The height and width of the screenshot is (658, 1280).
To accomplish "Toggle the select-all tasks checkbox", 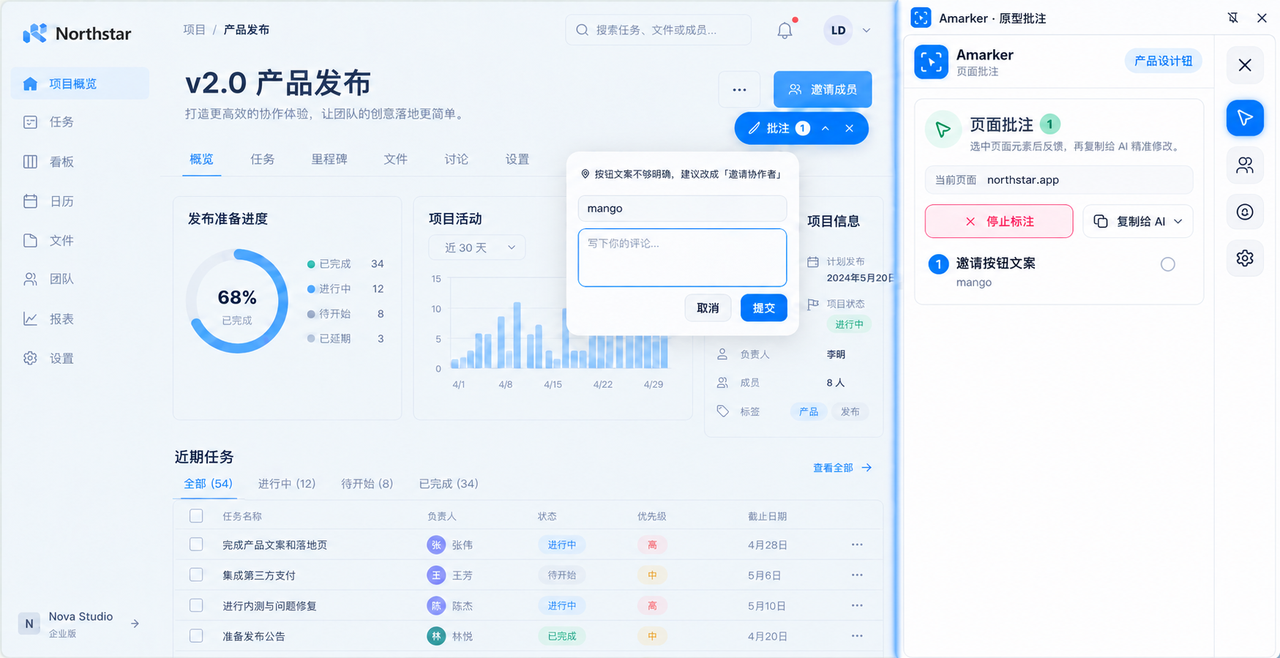I will point(196,516).
